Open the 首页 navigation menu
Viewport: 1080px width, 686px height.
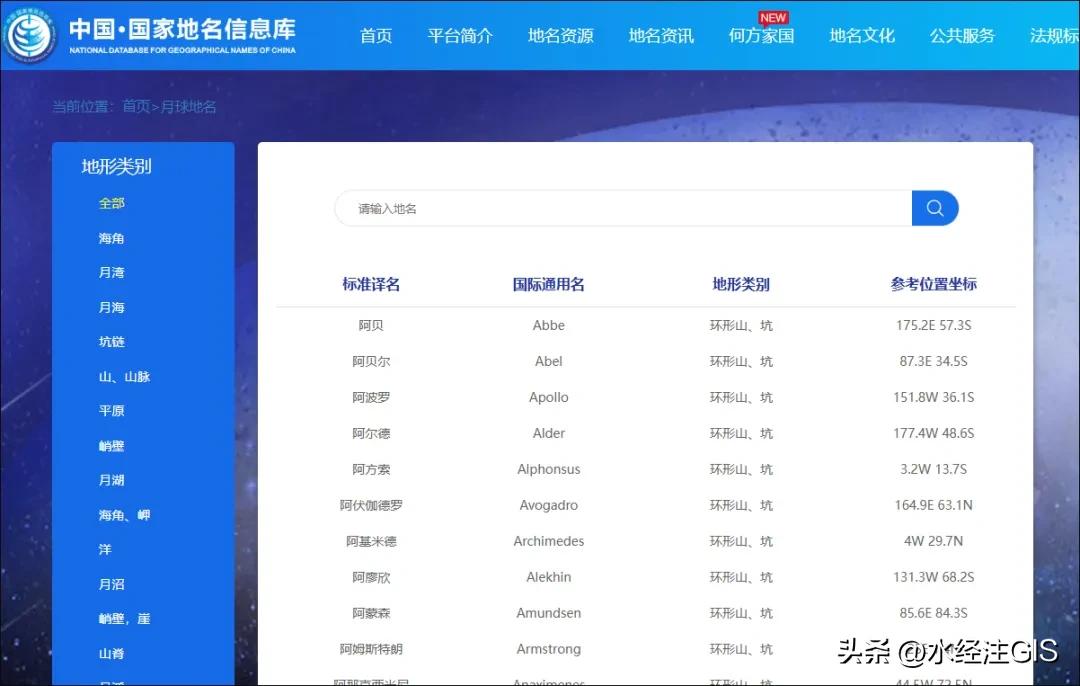pos(376,36)
